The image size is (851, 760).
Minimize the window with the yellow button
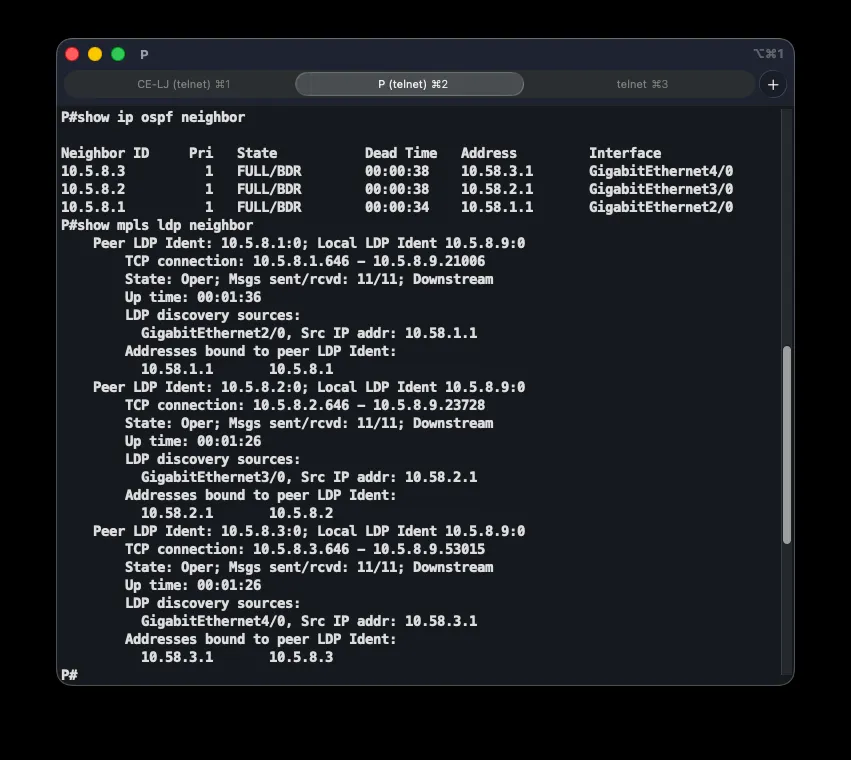click(x=95, y=54)
